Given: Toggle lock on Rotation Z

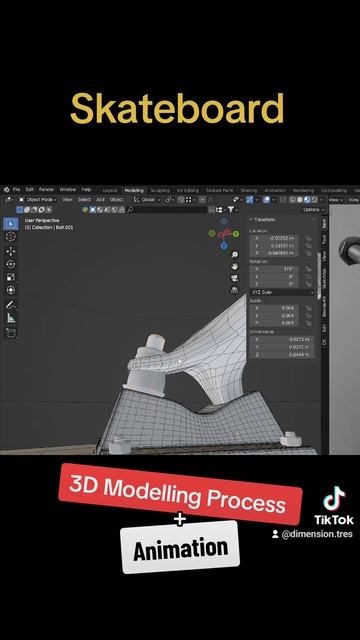Looking at the screenshot, I should click(x=309, y=284).
